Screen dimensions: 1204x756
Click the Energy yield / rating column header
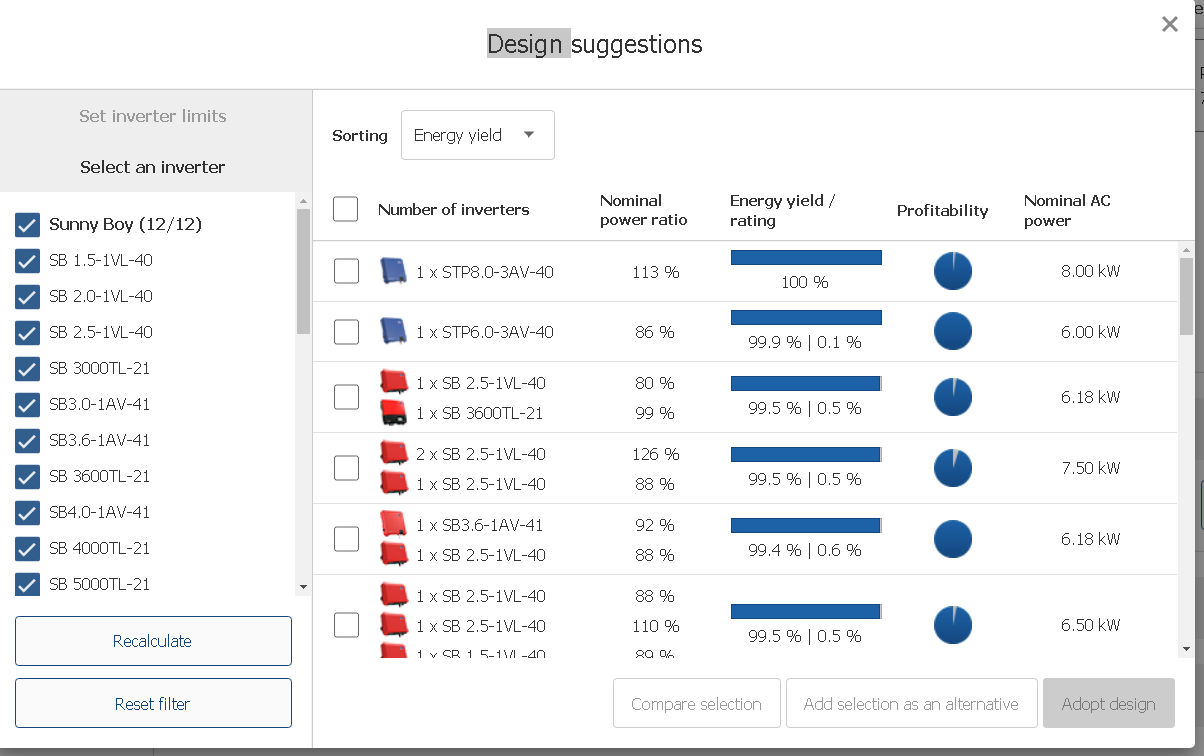[782, 210]
